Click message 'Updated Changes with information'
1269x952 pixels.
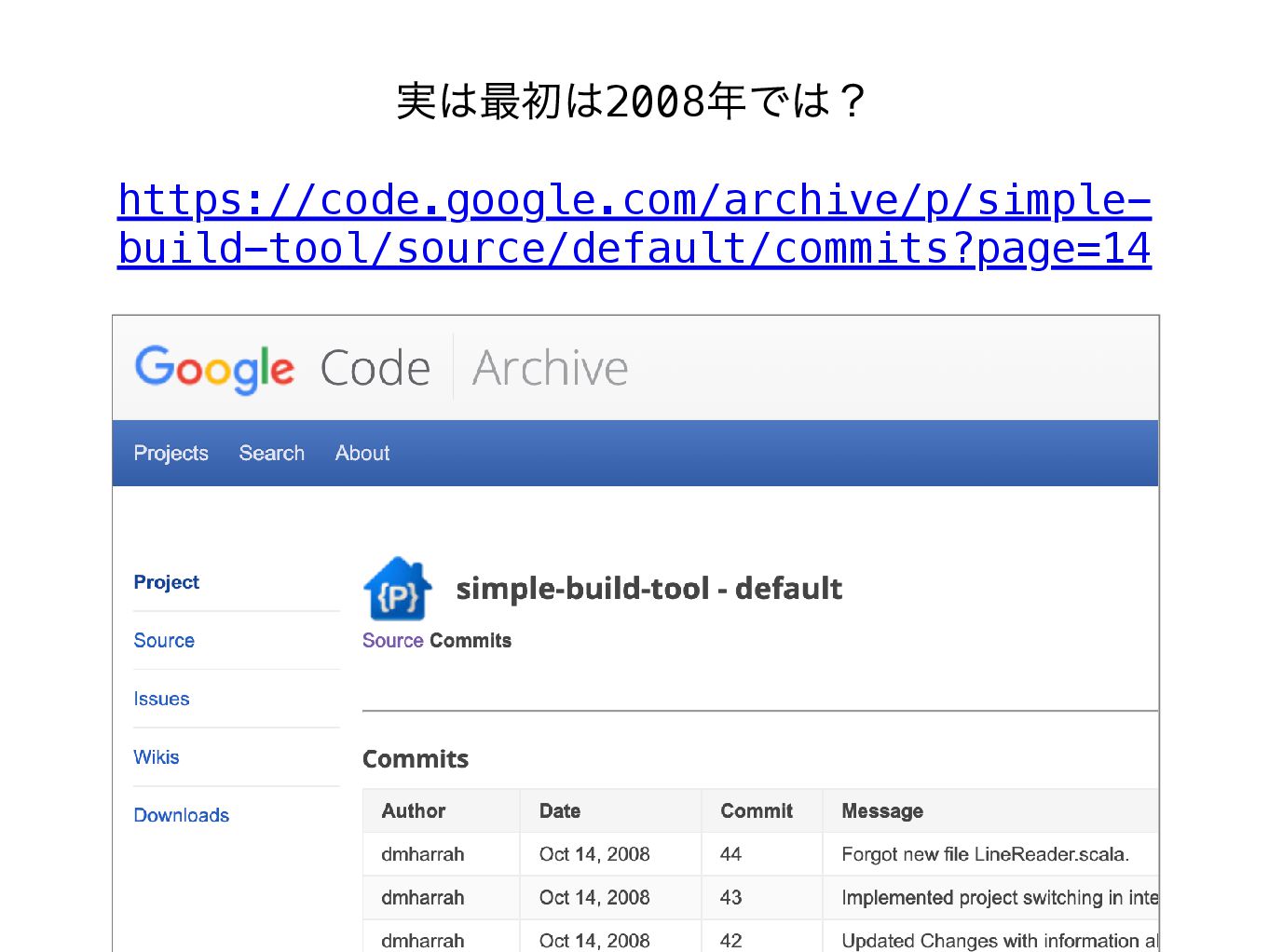click(1000, 941)
